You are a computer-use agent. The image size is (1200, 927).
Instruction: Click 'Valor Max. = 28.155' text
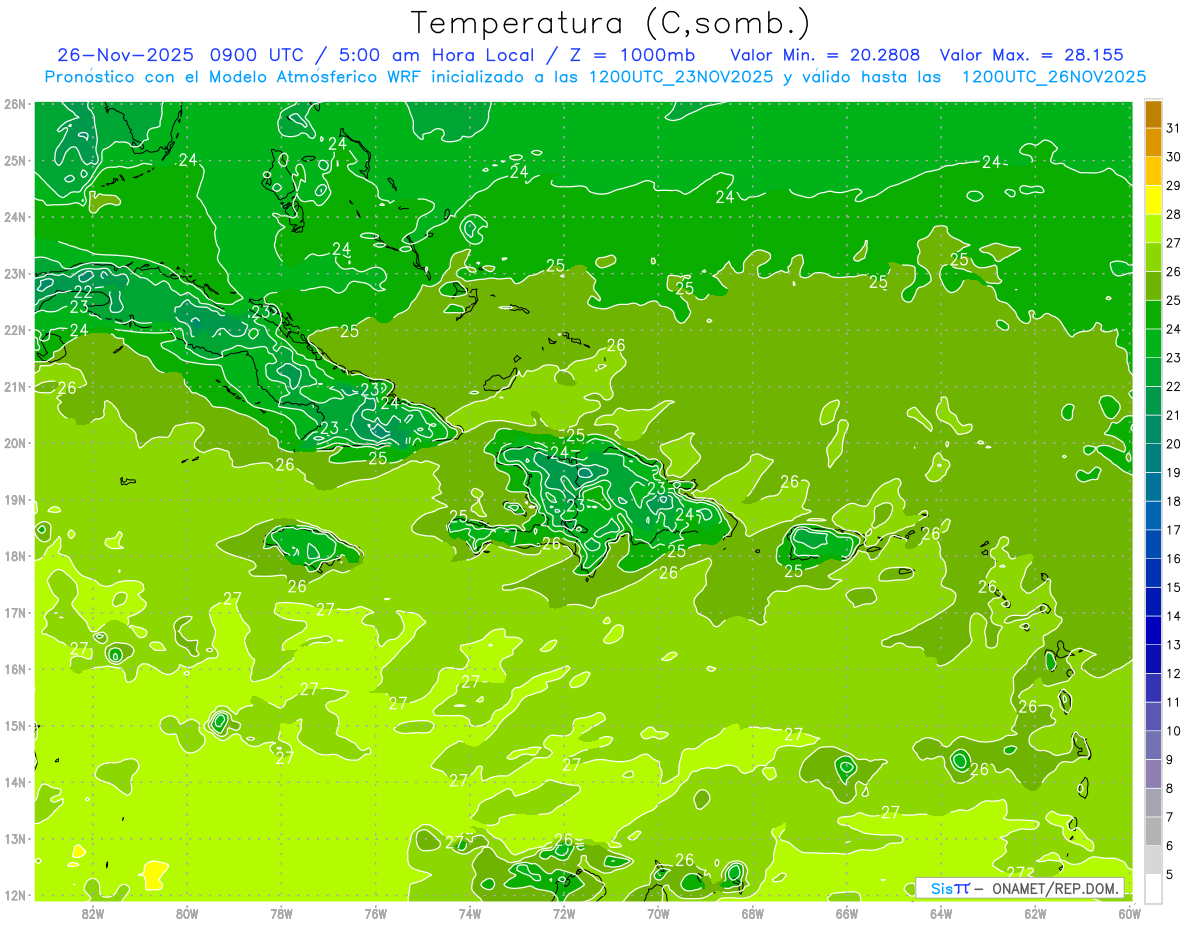point(1031,55)
